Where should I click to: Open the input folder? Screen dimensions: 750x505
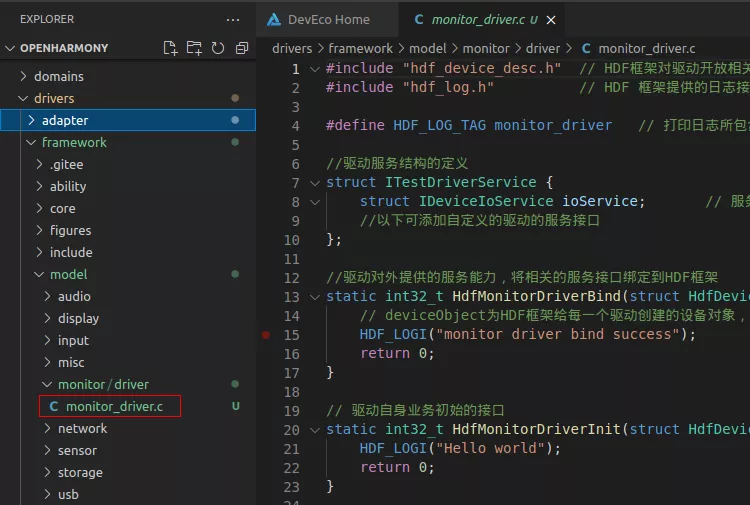tap(73, 340)
